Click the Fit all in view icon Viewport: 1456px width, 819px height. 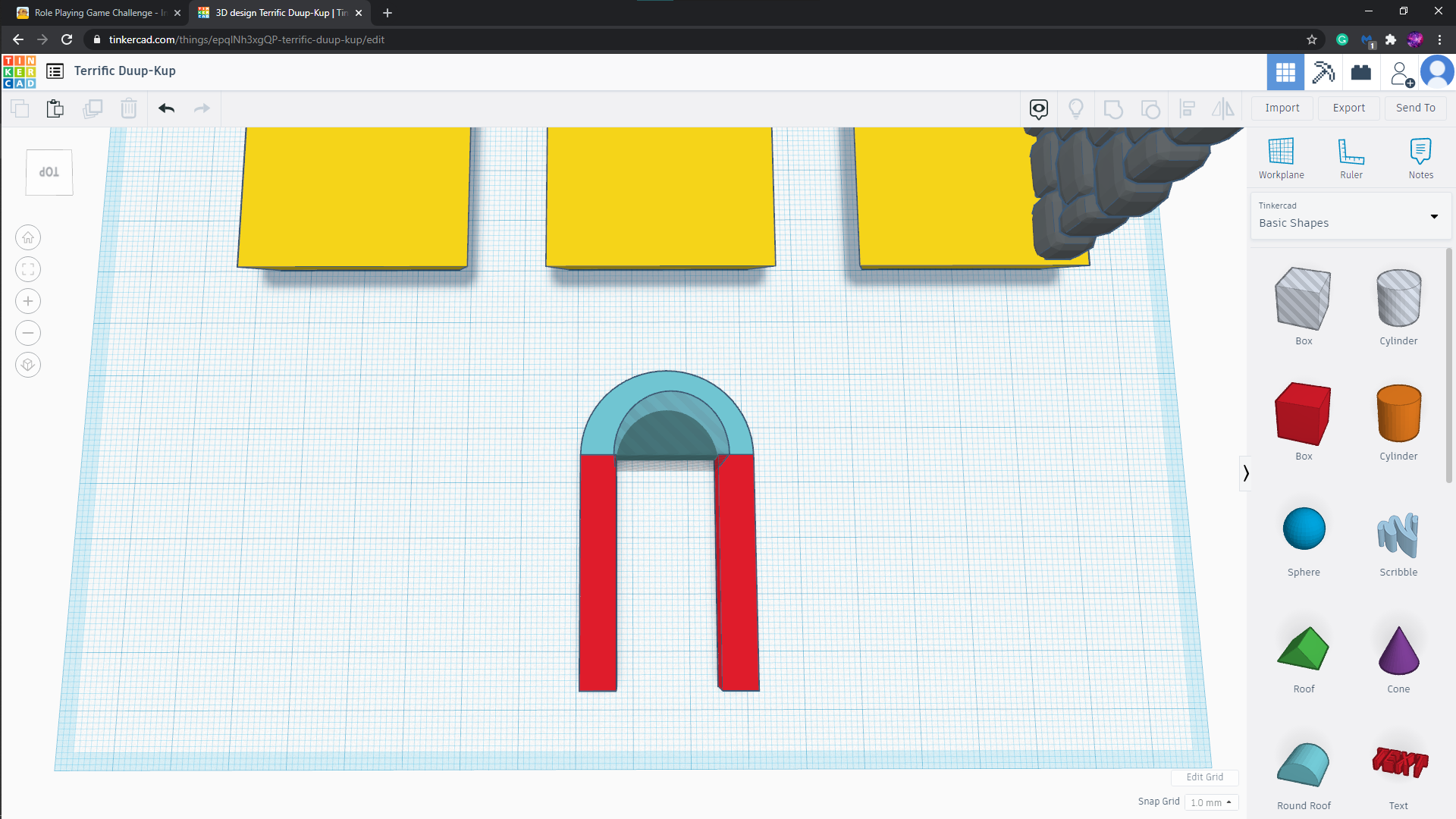pos(28,270)
